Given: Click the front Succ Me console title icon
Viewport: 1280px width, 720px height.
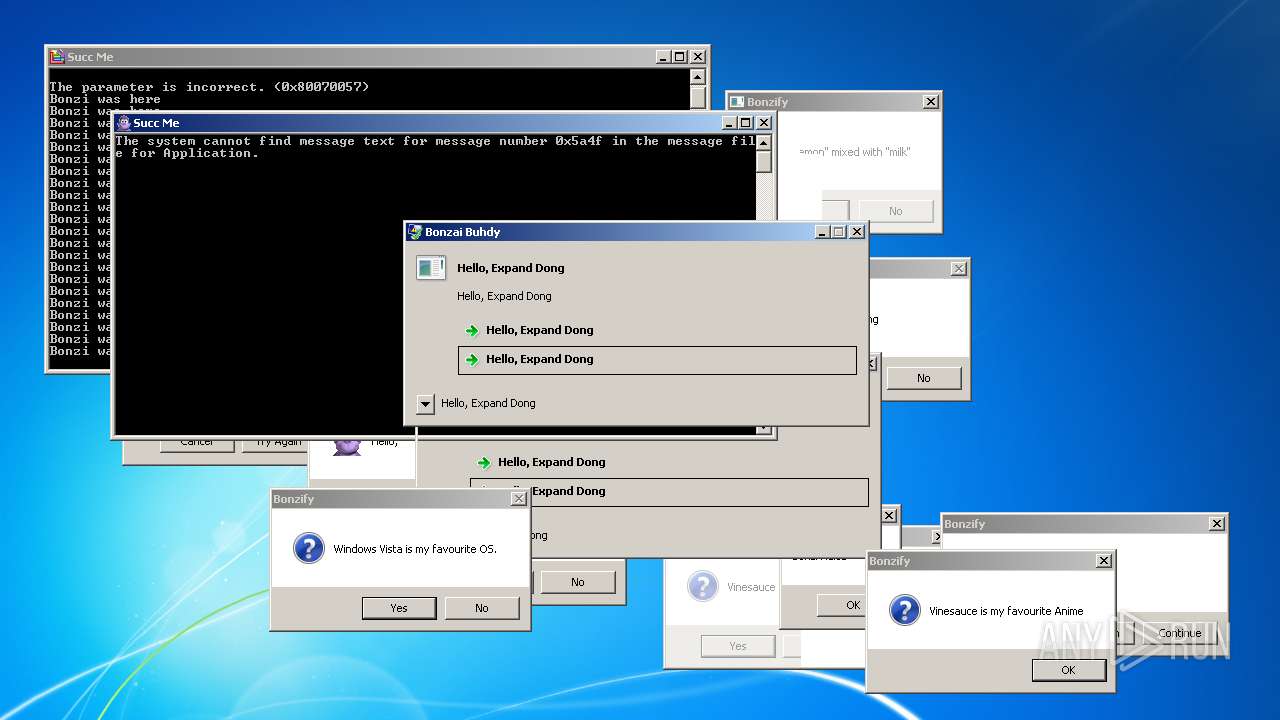Looking at the screenshot, I should point(124,123).
